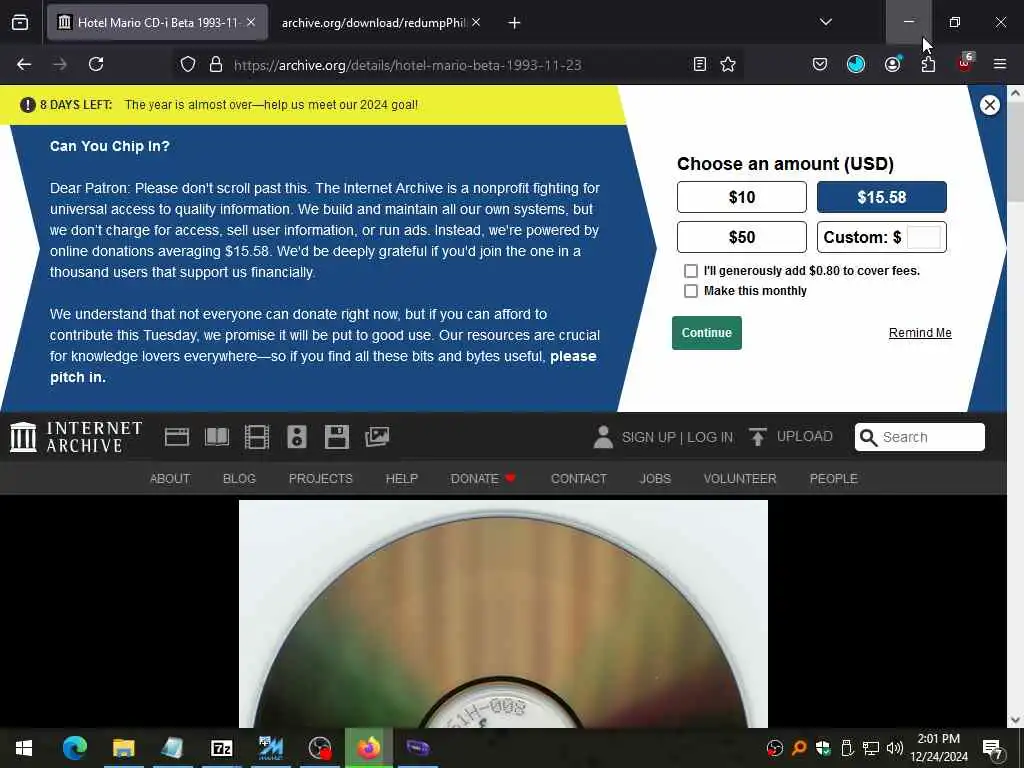
Task: Open the Extensions puzzle menu
Action: coord(928,64)
